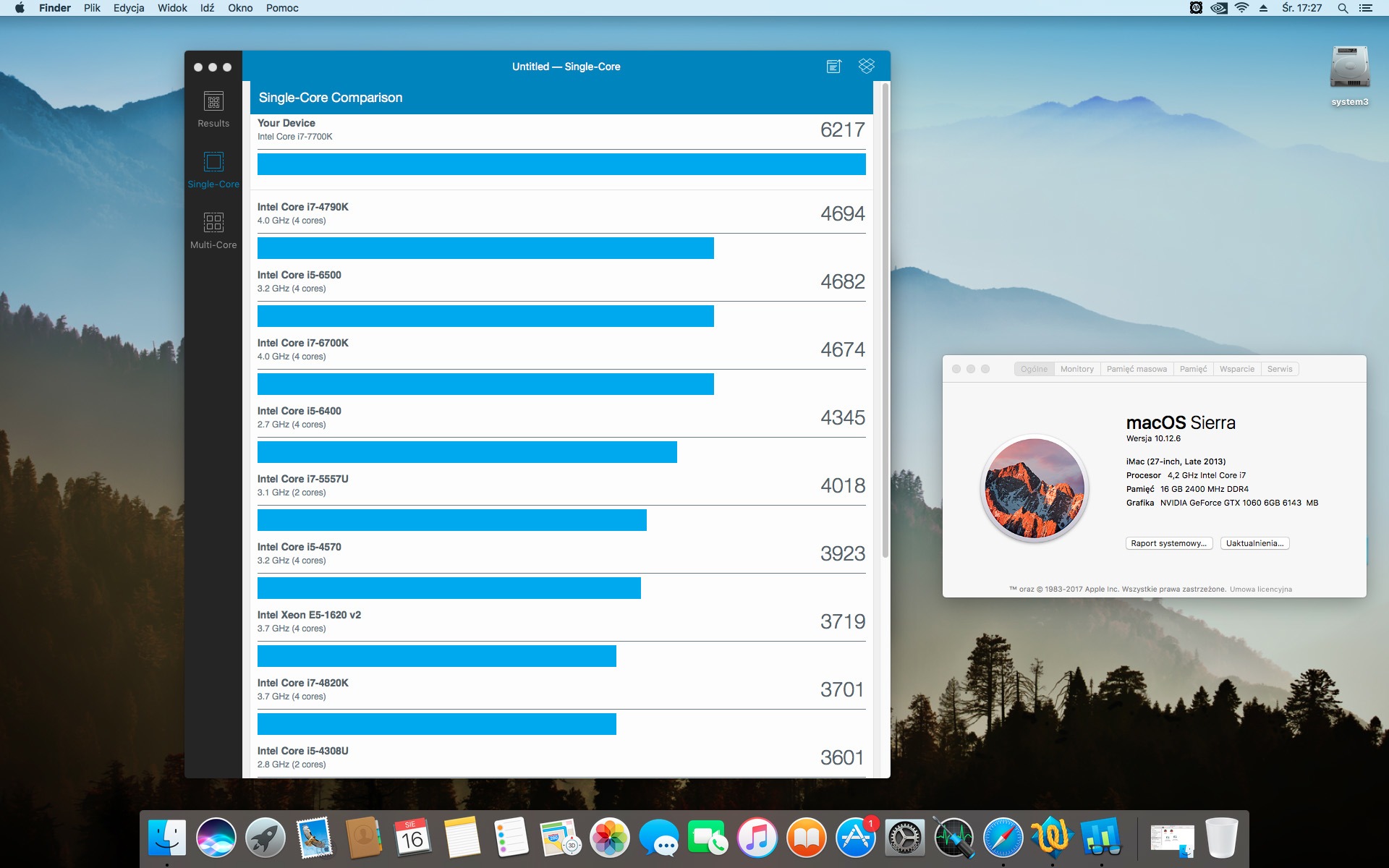Viewport: 1389px width, 868px height.
Task: Open Spotlight search in menu bar
Action: pyautogui.click(x=1343, y=8)
